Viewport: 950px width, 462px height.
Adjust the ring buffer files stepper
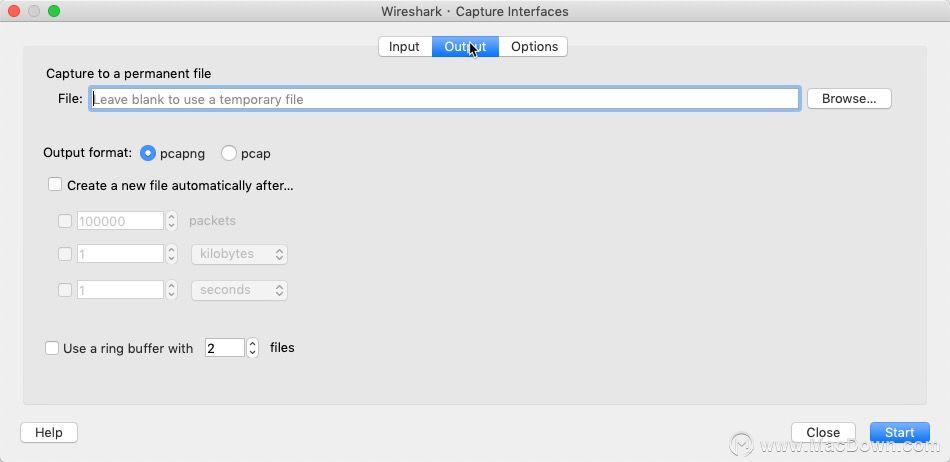(253, 348)
